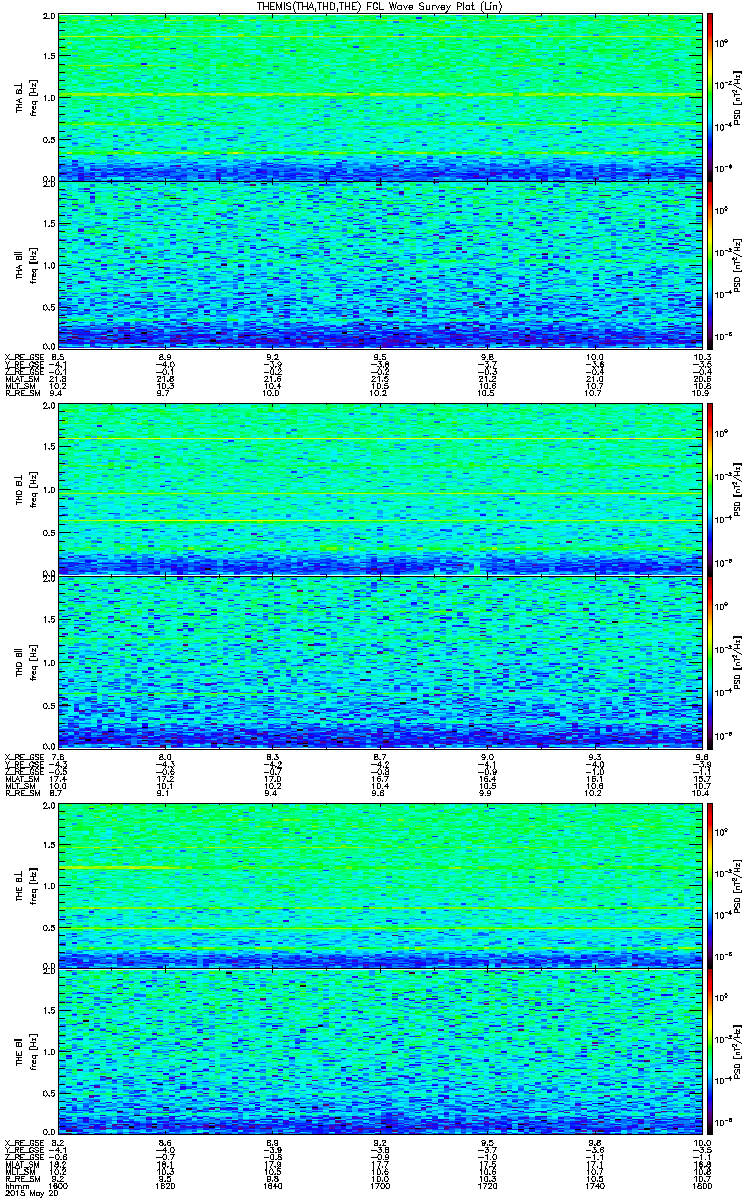Click the X_RE_GSE row label under THD panels

tap(23, 757)
